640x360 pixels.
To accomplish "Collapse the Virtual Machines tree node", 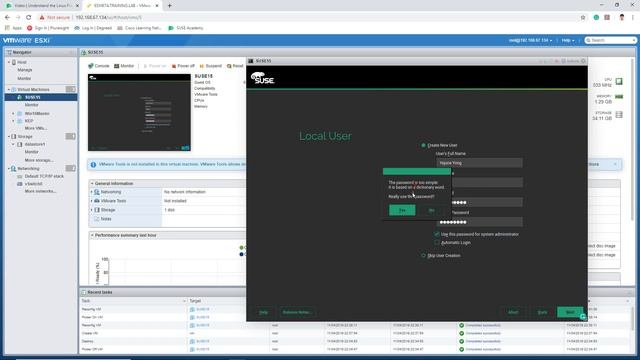I will pos(9,89).
